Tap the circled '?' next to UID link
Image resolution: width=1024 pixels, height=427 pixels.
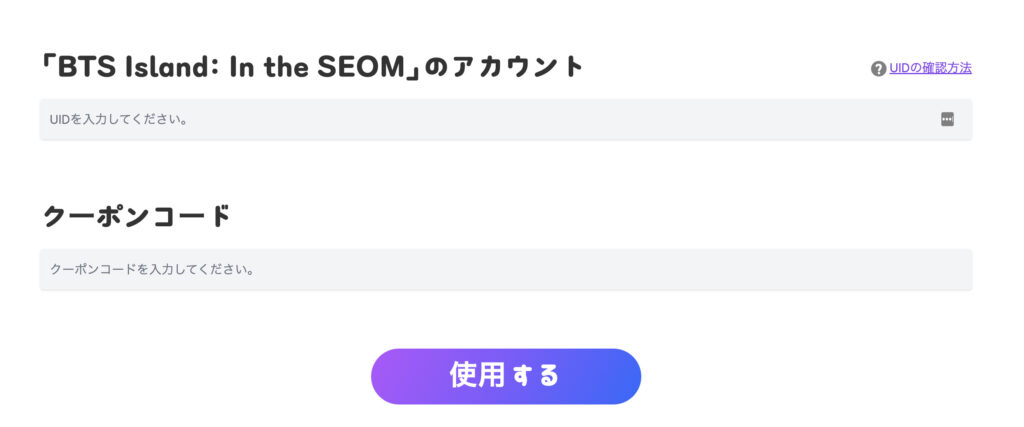point(878,69)
